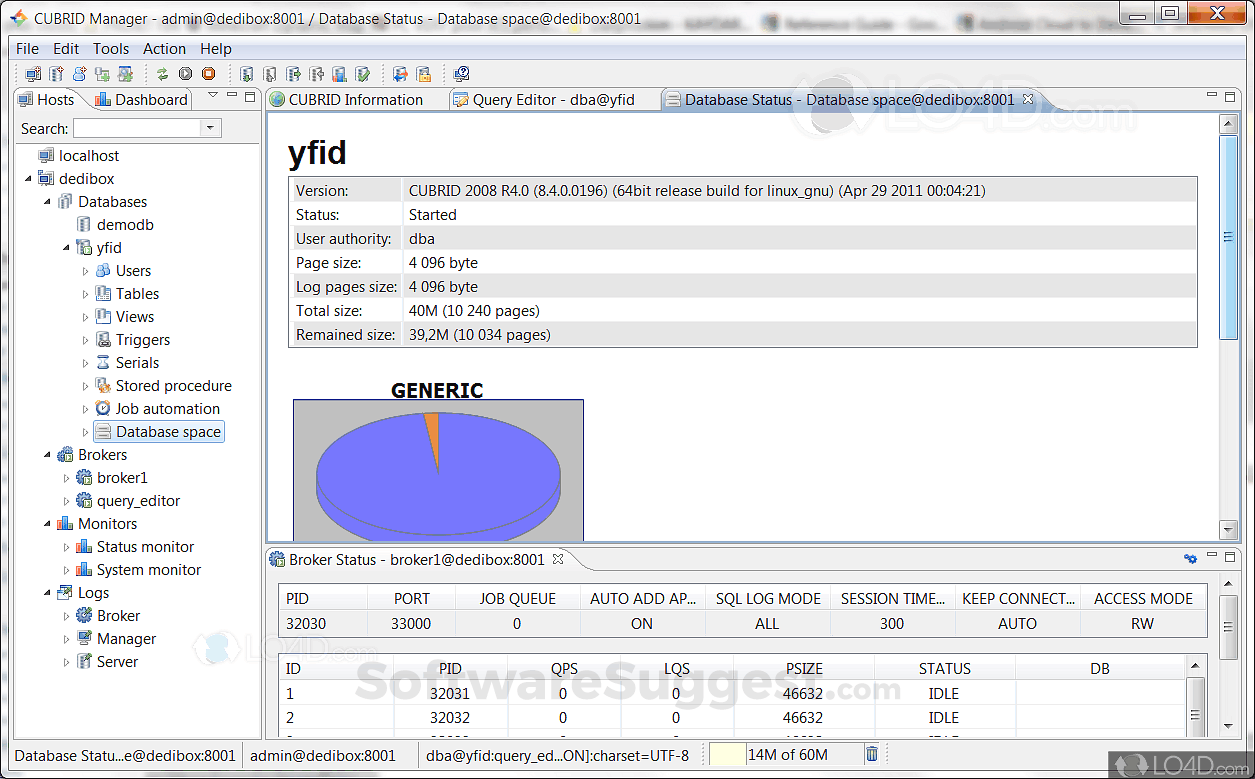Image resolution: width=1255 pixels, height=779 pixels.
Task: Open the Search dropdown arrow
Action: coord(210,128)
